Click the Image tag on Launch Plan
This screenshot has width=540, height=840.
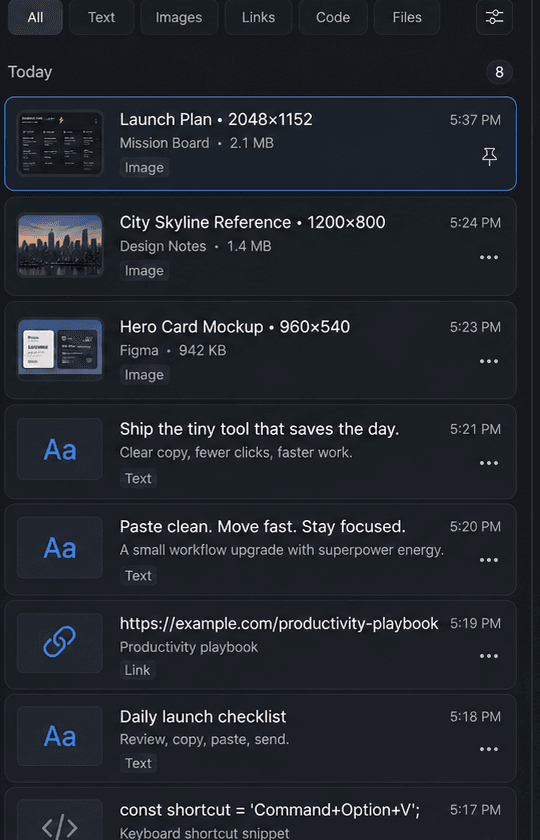(x=144, y=168)
